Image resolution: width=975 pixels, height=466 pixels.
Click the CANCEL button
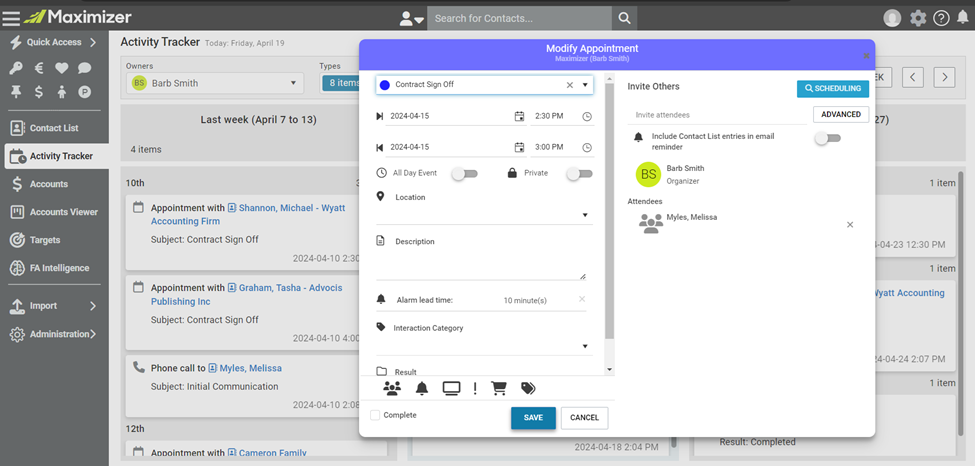coord(585,417)
